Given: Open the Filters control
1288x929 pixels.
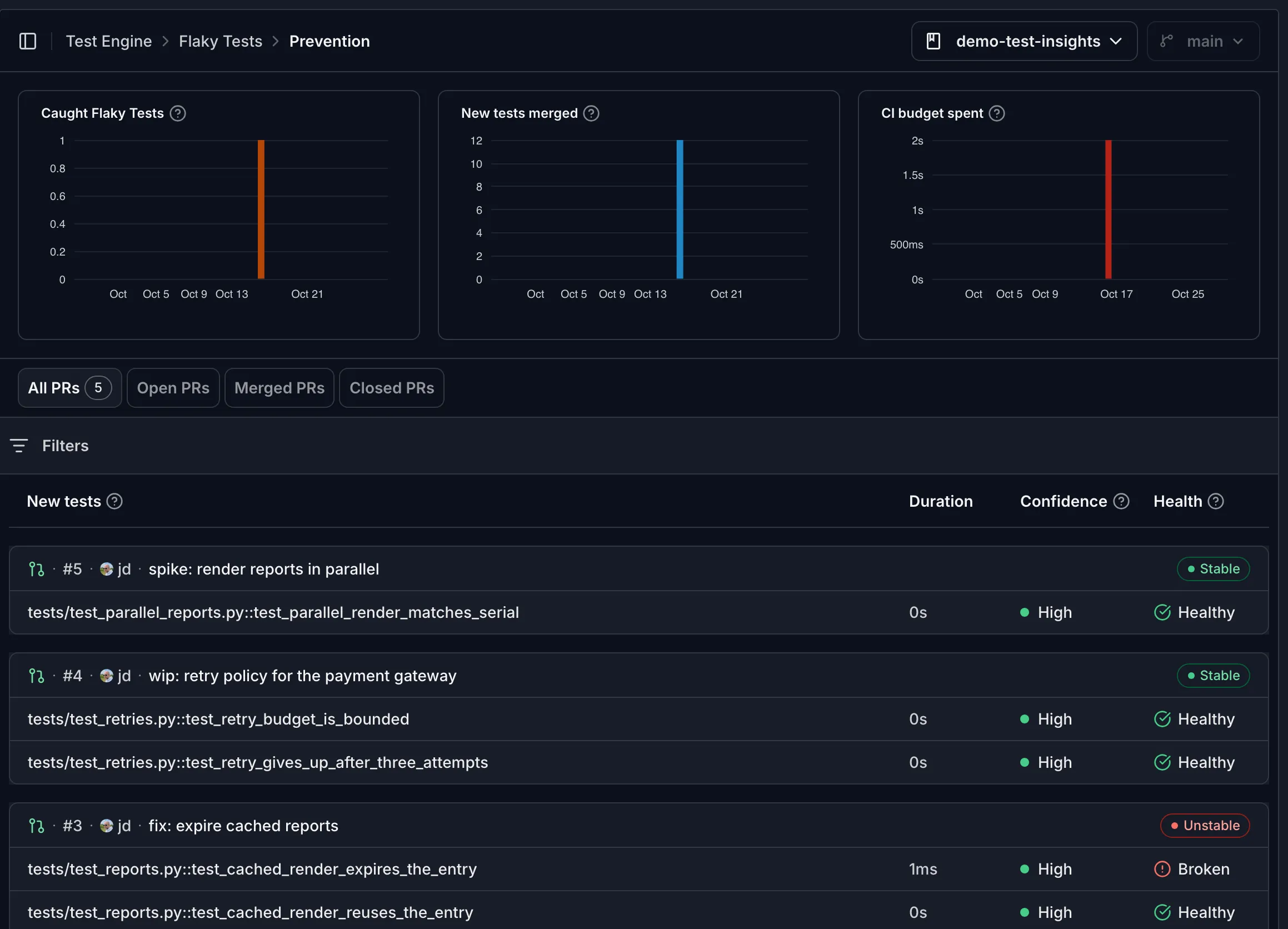Looking at the screenshot, I should (x=49, y=446).
